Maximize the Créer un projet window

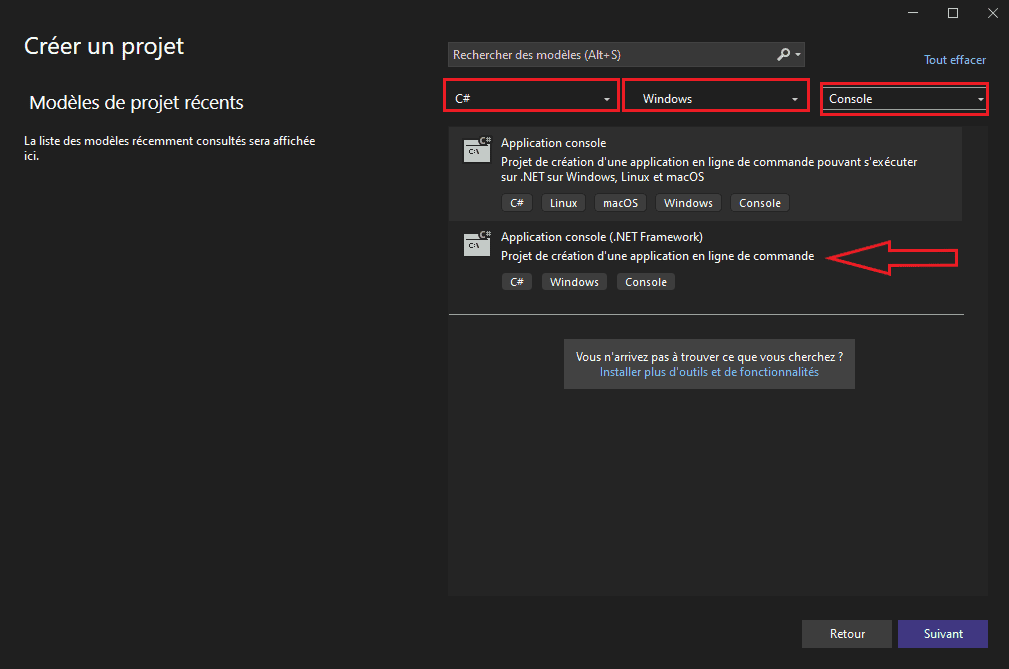point(953,13)
